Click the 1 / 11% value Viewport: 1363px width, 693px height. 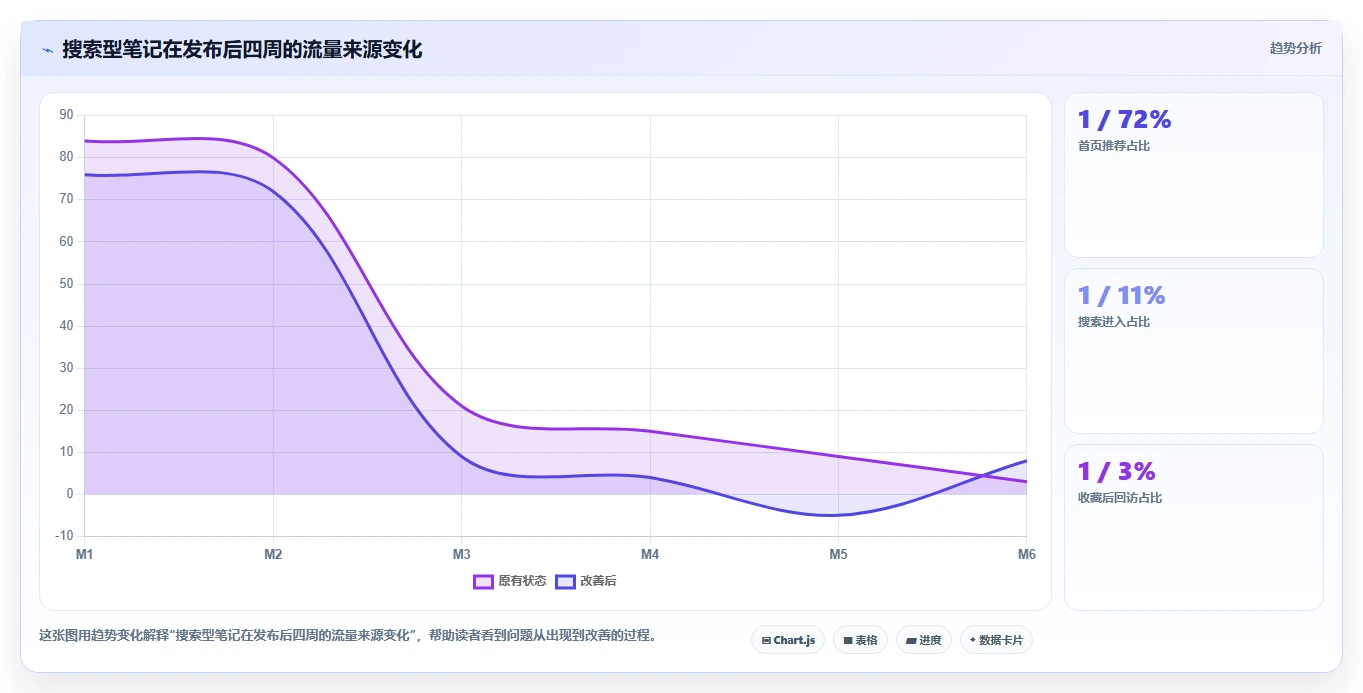coord(1121,296)
